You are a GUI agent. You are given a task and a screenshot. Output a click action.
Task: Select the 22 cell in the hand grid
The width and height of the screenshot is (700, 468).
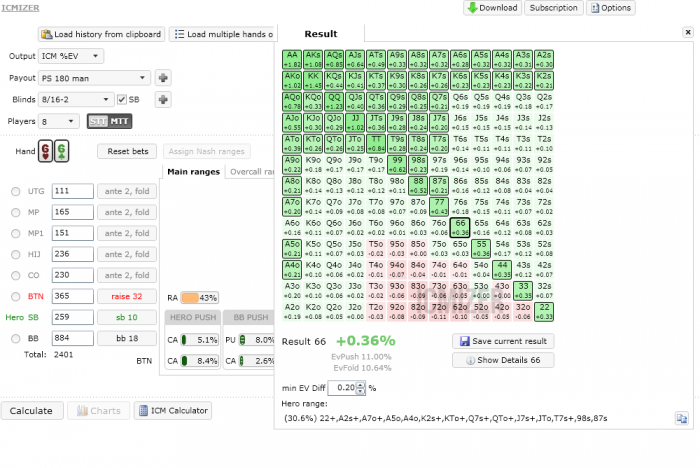click(544, 312)
